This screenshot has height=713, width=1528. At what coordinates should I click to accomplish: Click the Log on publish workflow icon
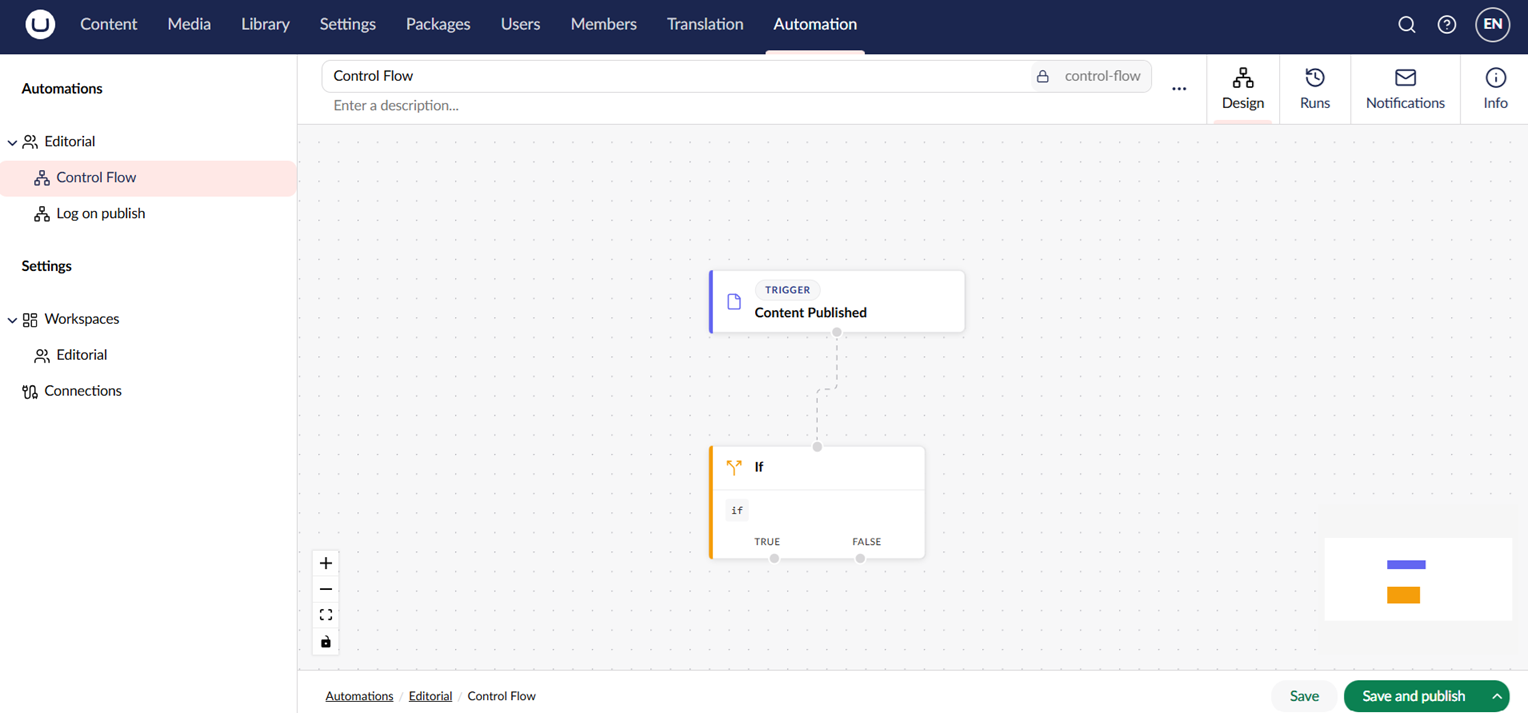tap(42, 214)
